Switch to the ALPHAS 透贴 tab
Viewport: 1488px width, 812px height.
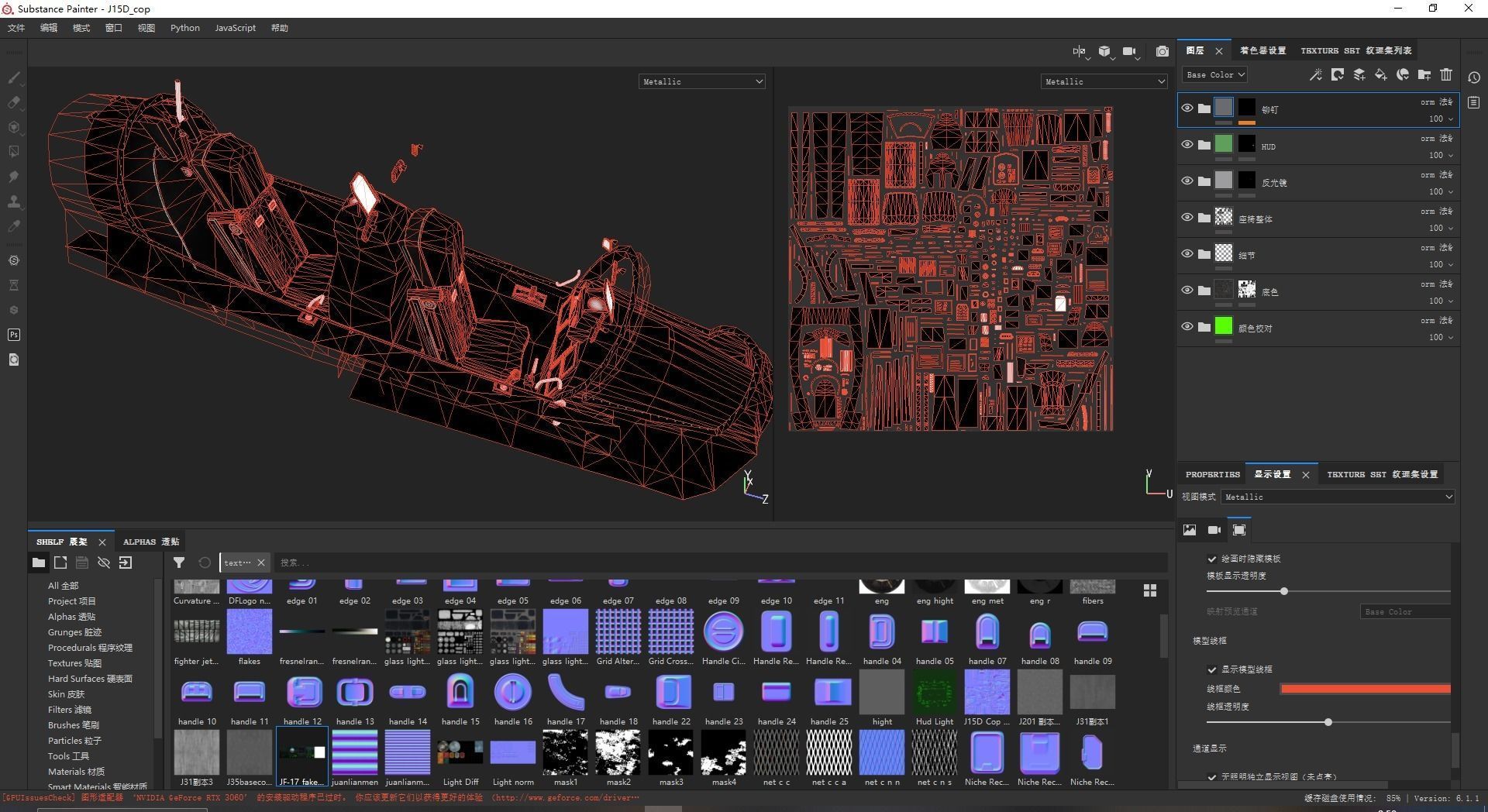click(x=150, y=542)
